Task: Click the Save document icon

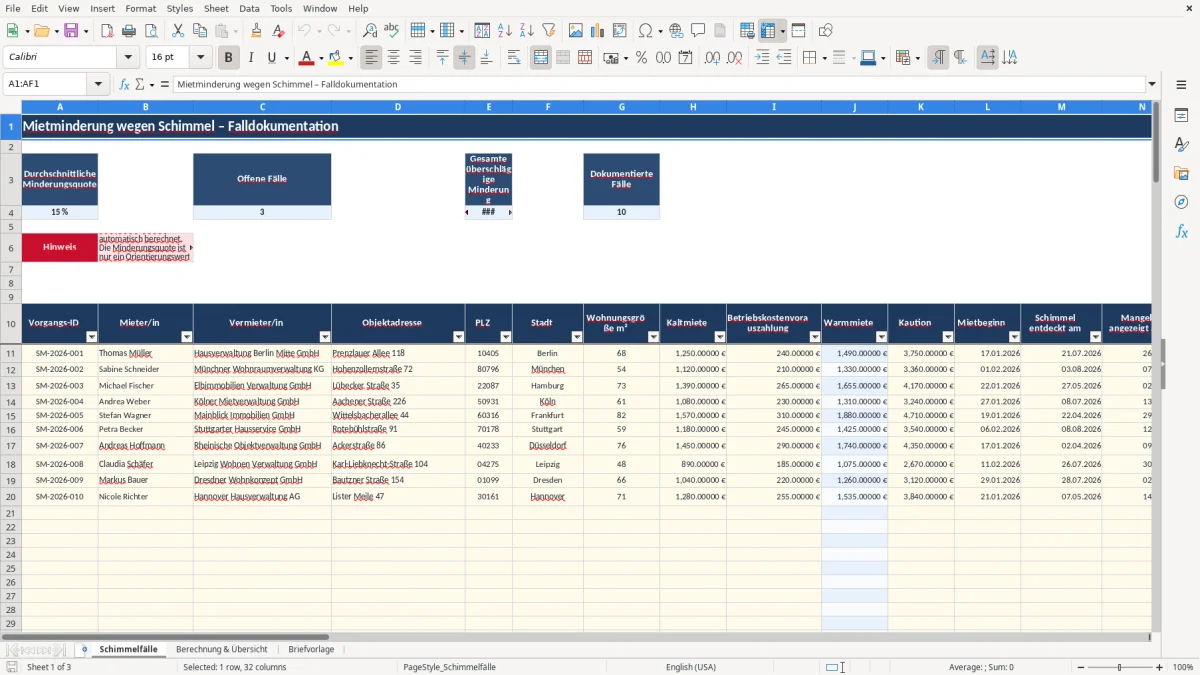Action: coord(71,31)
